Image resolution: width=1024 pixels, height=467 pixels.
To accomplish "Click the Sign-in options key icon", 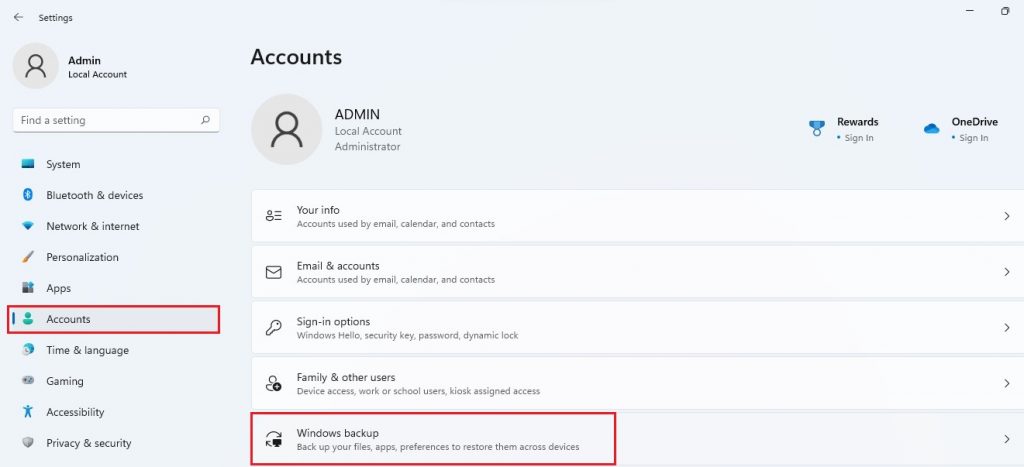I will click(274, 327).
